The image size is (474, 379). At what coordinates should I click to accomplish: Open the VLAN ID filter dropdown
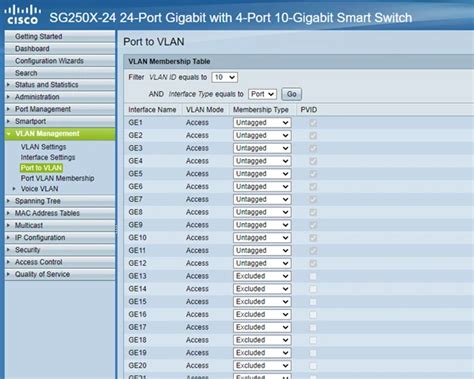click(225, 77)
